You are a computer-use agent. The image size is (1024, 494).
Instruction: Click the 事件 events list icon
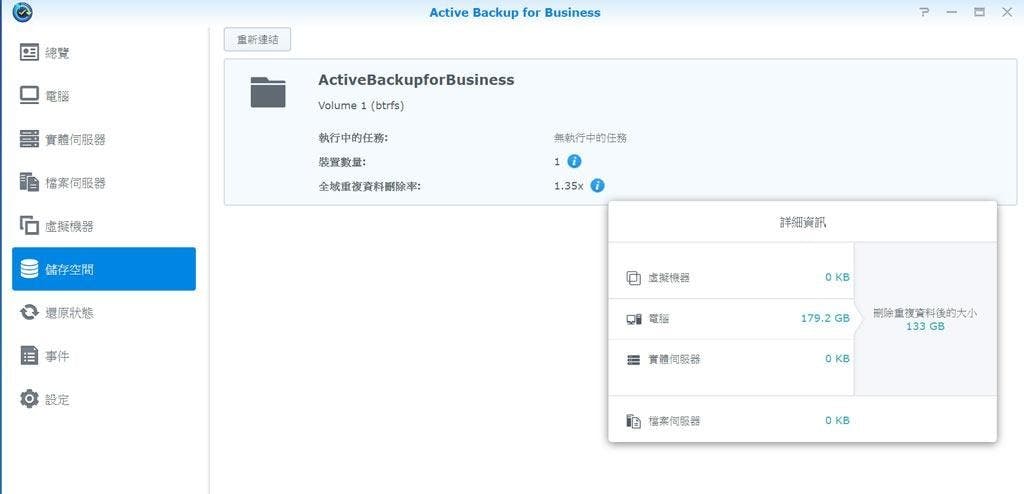click(29, 356)
